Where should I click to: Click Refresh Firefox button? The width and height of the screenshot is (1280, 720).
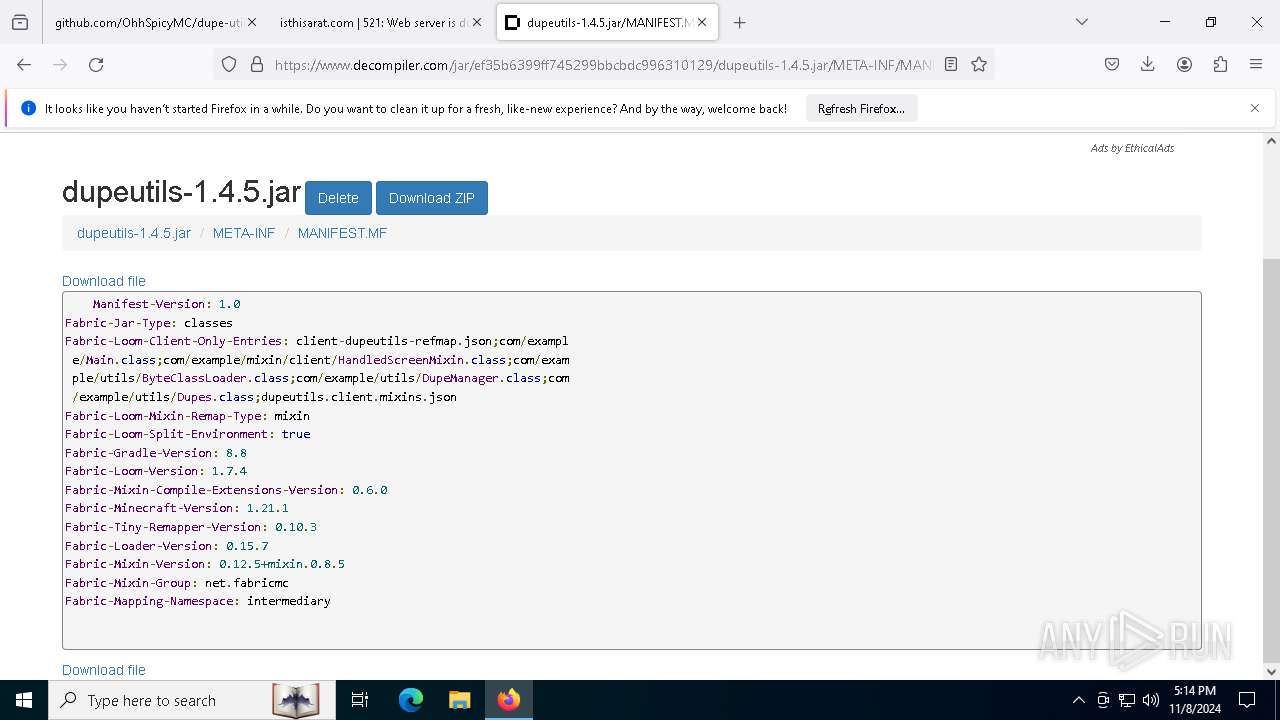coord(861,108)
